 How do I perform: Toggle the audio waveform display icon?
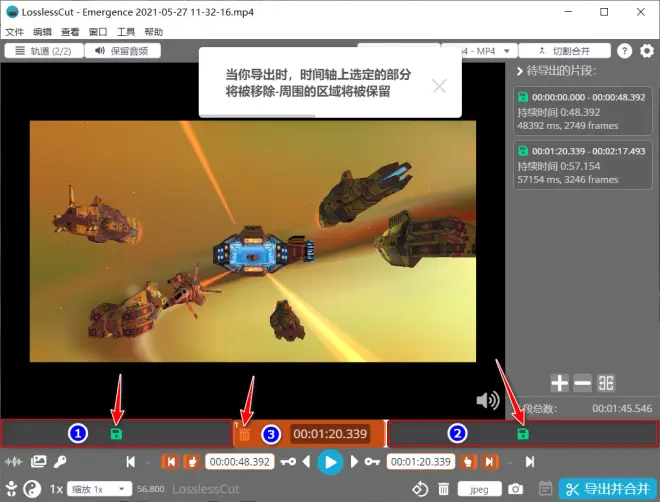pyautogui.click(x=13, y=462)
